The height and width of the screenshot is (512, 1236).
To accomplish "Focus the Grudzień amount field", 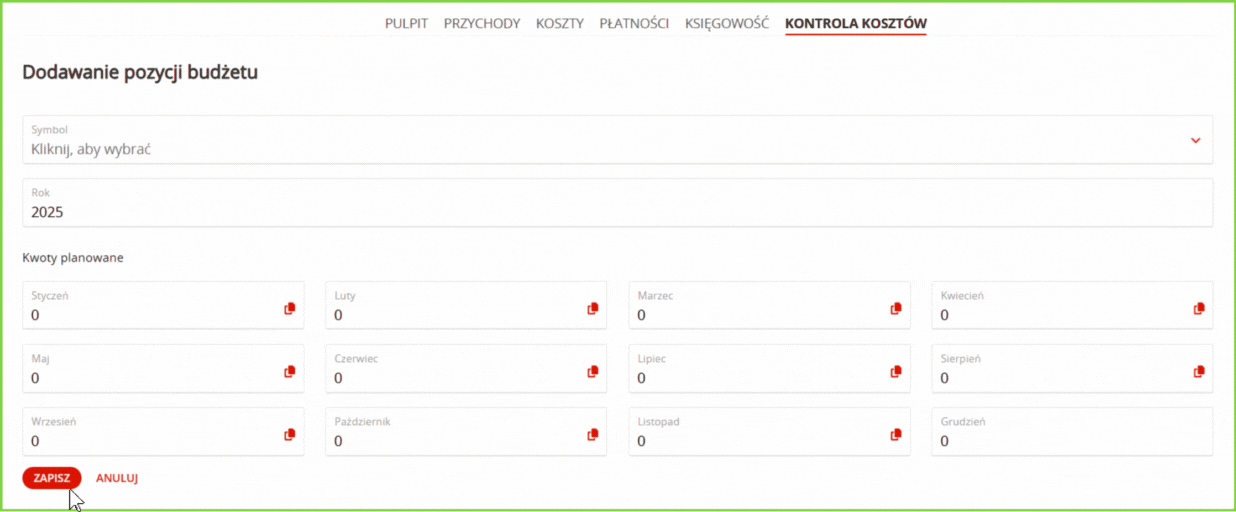I will 1072,431.
